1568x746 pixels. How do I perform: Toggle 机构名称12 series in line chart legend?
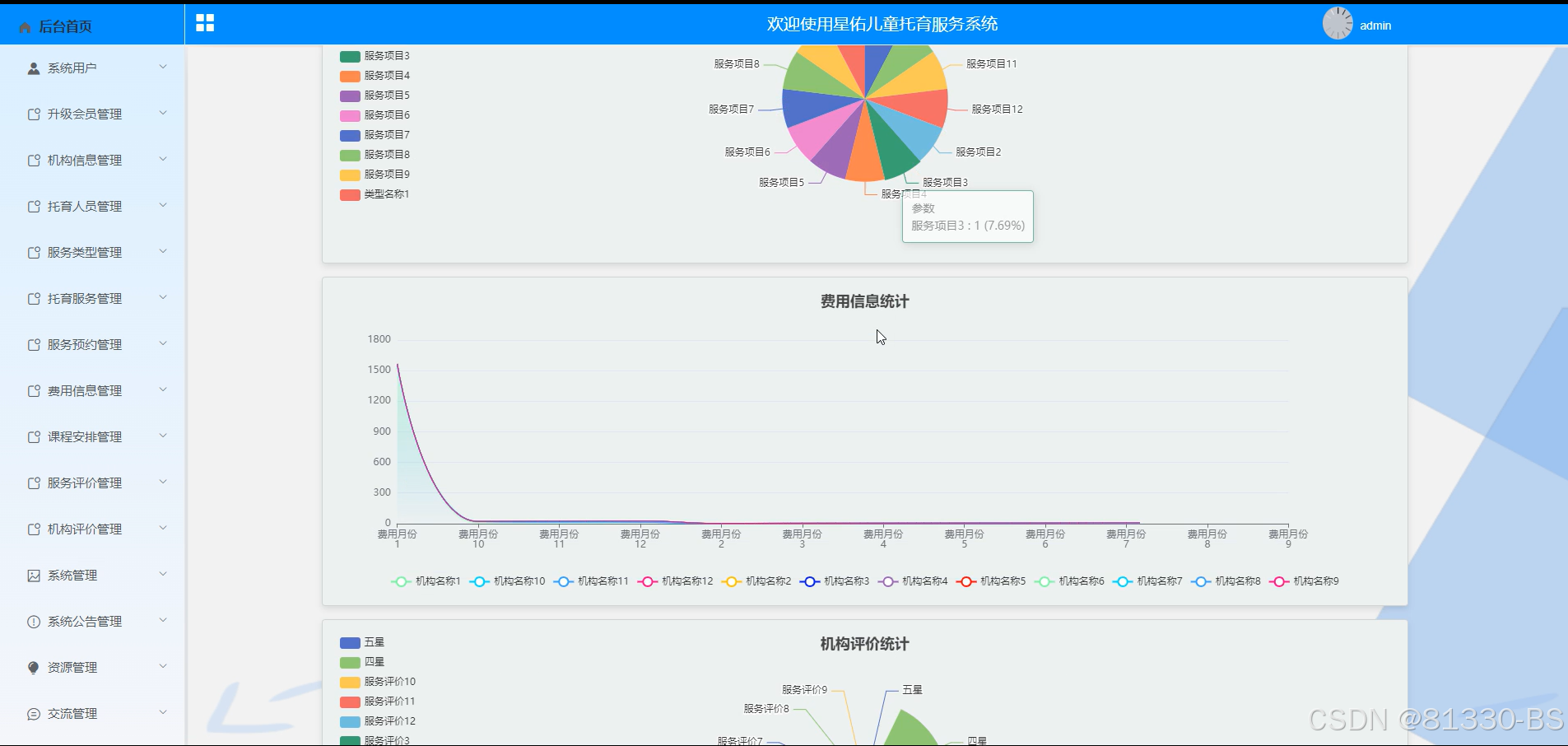click(x=675, y=581)
